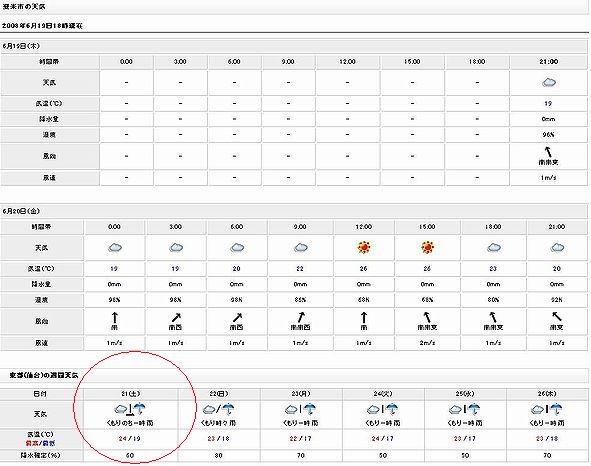Click the sun icon at 15:00 on June 20

(x=427, y=247)
